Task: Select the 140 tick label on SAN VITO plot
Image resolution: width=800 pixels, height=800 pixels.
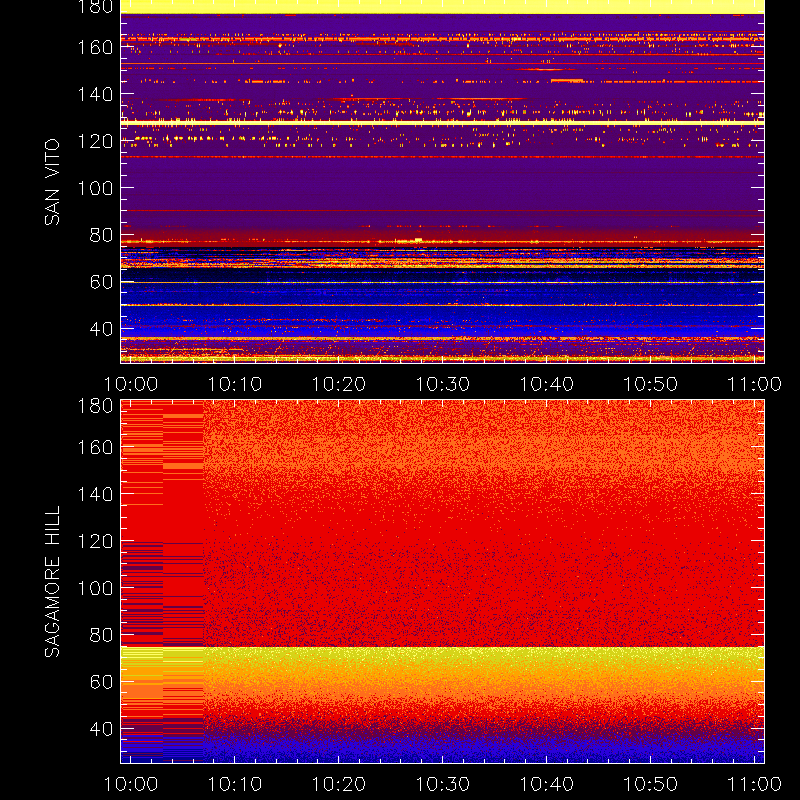Action: click(x=95, y=94)
